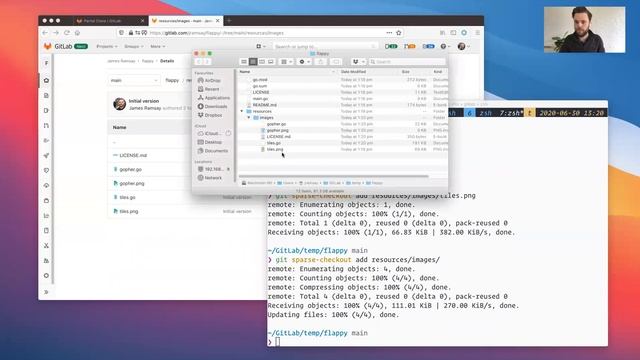Open the main branch dropdown in GitLab
640x360 pixels.
tap(133, 80)
